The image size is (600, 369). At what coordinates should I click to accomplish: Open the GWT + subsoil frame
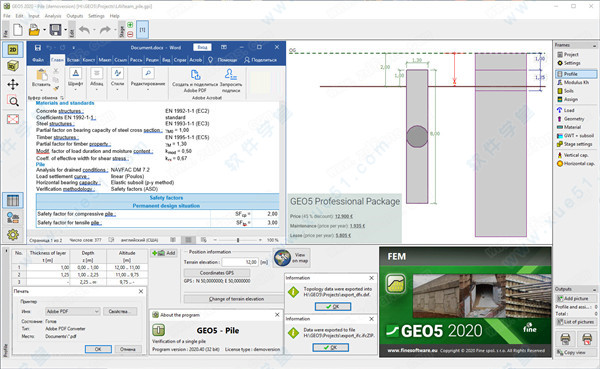pos(575,136)
